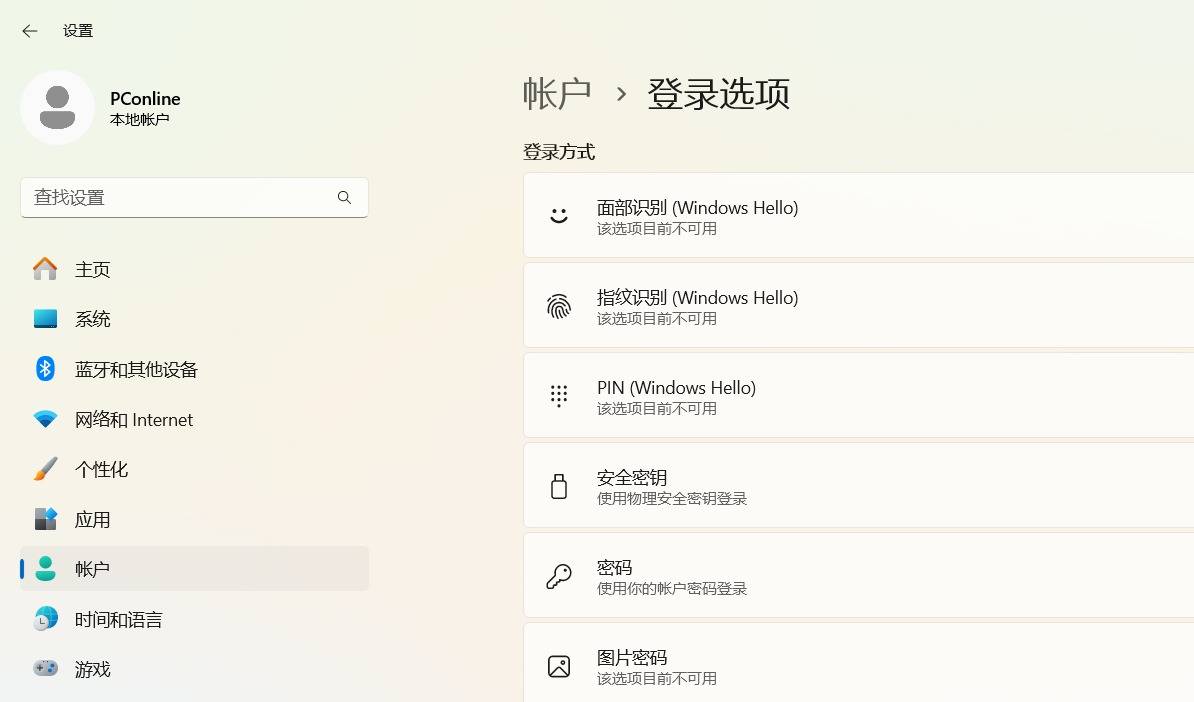
Task: Open 网络和 Internet settings
Action: pyautogui.click(x=134, y=420)
